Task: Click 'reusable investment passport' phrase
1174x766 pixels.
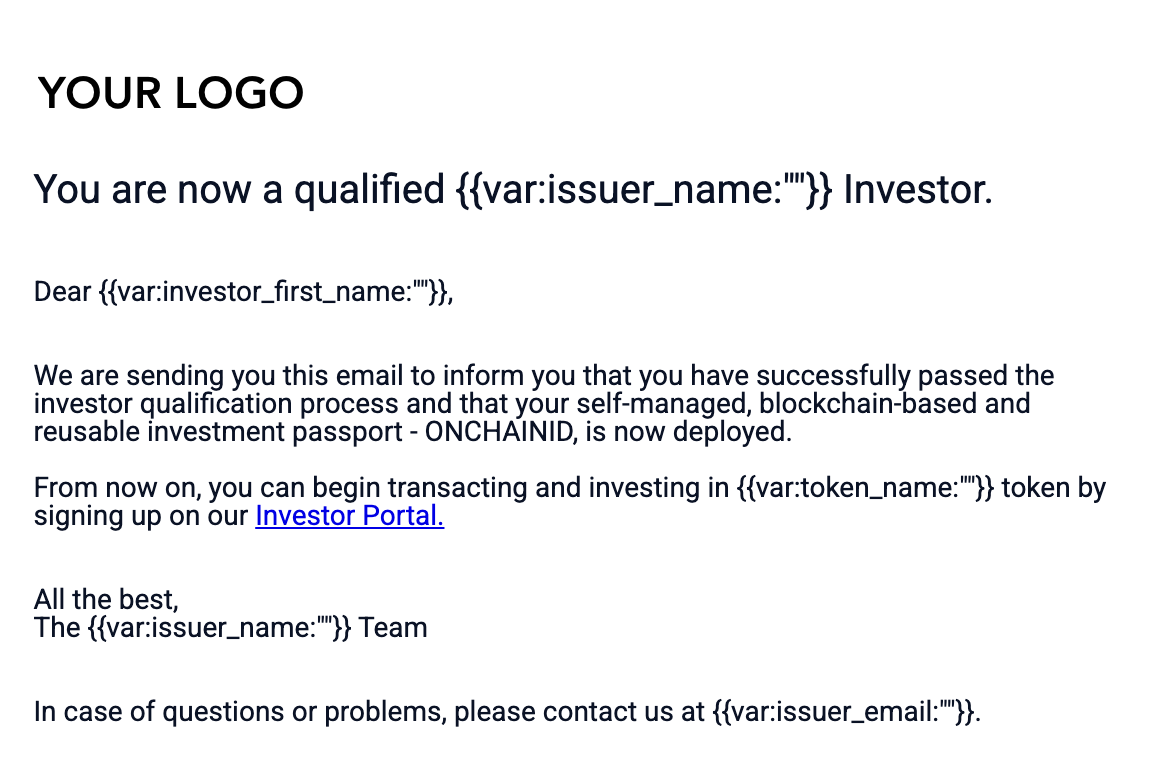Action: (x=218, y=432)
